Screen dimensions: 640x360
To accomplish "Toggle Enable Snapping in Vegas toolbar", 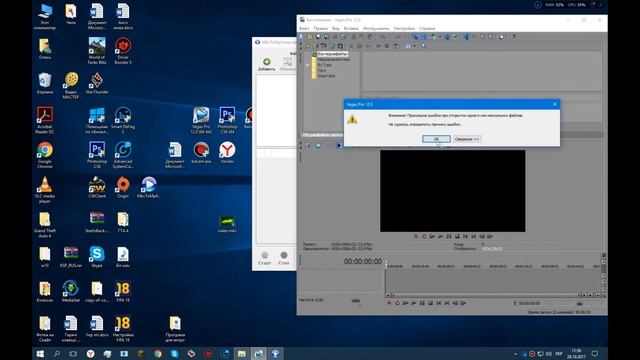I will [416, 37].
